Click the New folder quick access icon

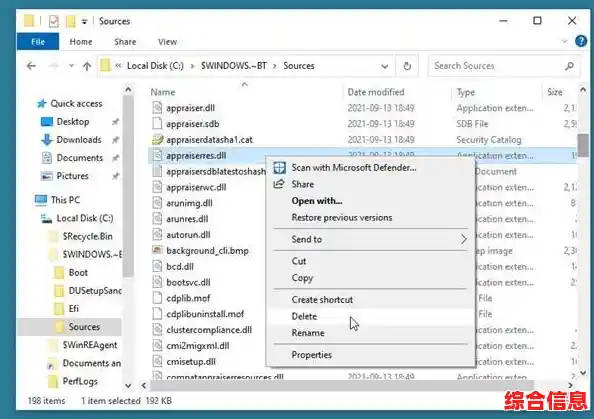(x=70, y=21)
